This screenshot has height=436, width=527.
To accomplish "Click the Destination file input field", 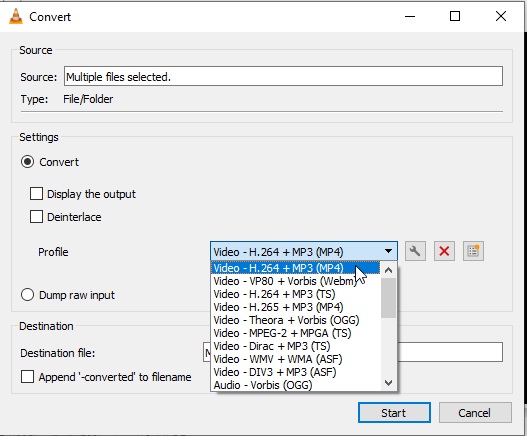I will coord(353,352).
